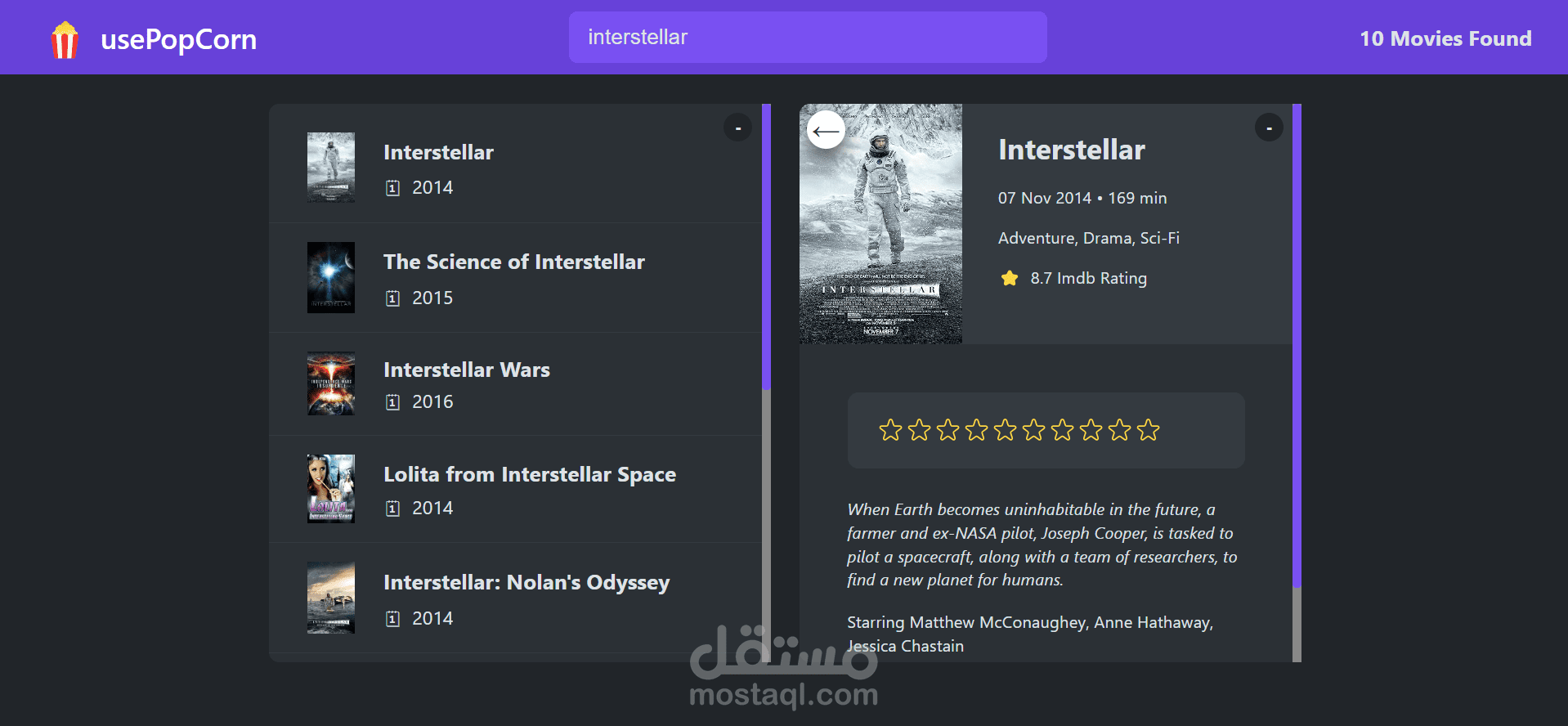Click the large Interstellar details poster
Screen dimensions: 1568x726
[x=880, y=223]
